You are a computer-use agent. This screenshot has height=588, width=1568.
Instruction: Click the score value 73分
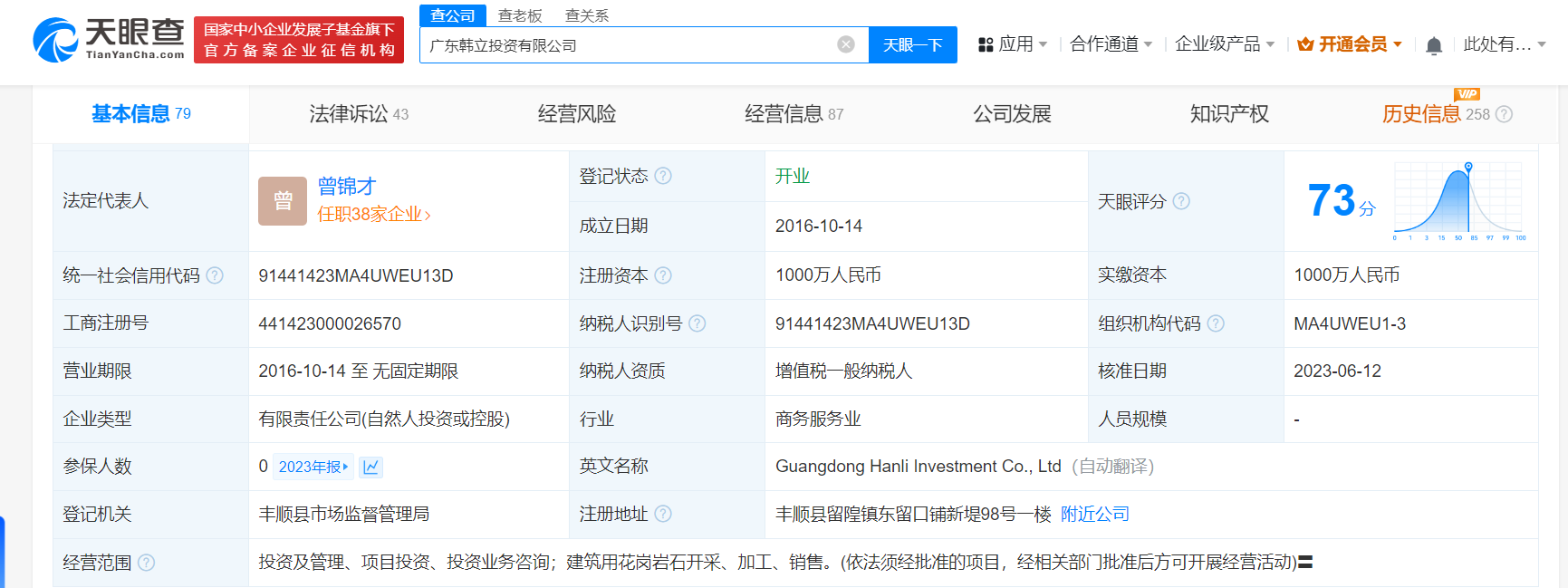click(x=1342, y=200)
